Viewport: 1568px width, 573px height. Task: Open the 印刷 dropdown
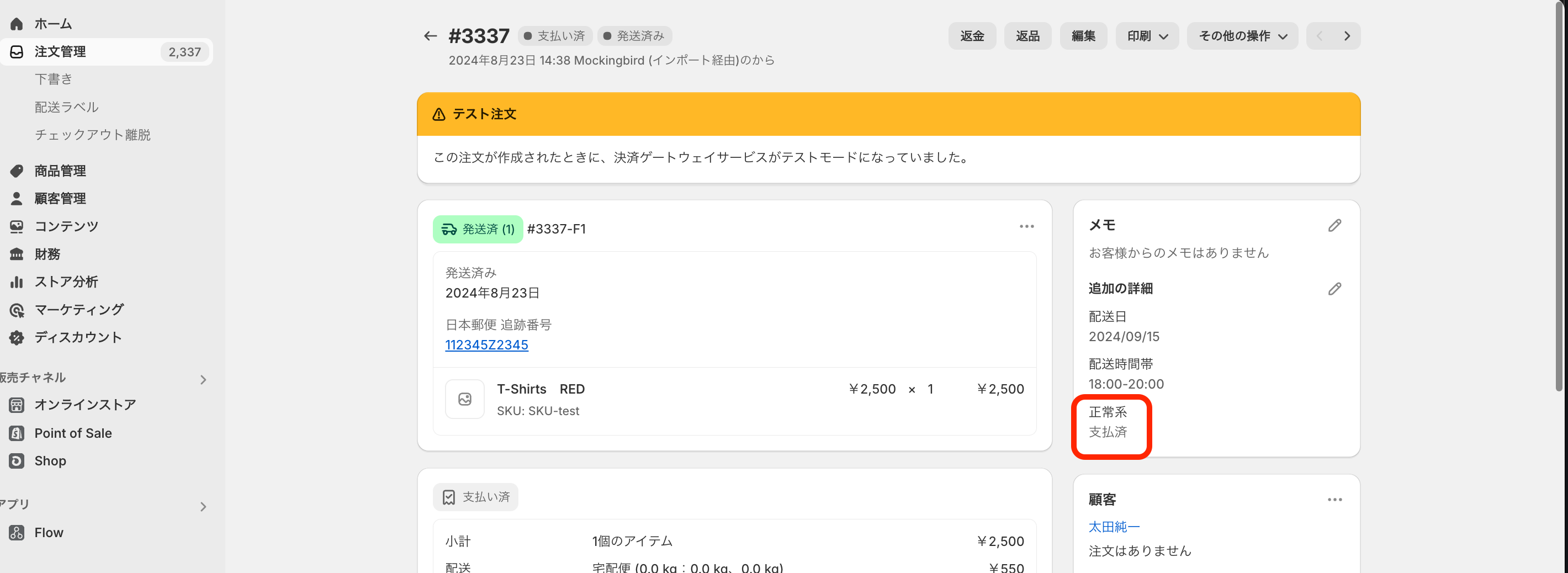[1147, 36]
